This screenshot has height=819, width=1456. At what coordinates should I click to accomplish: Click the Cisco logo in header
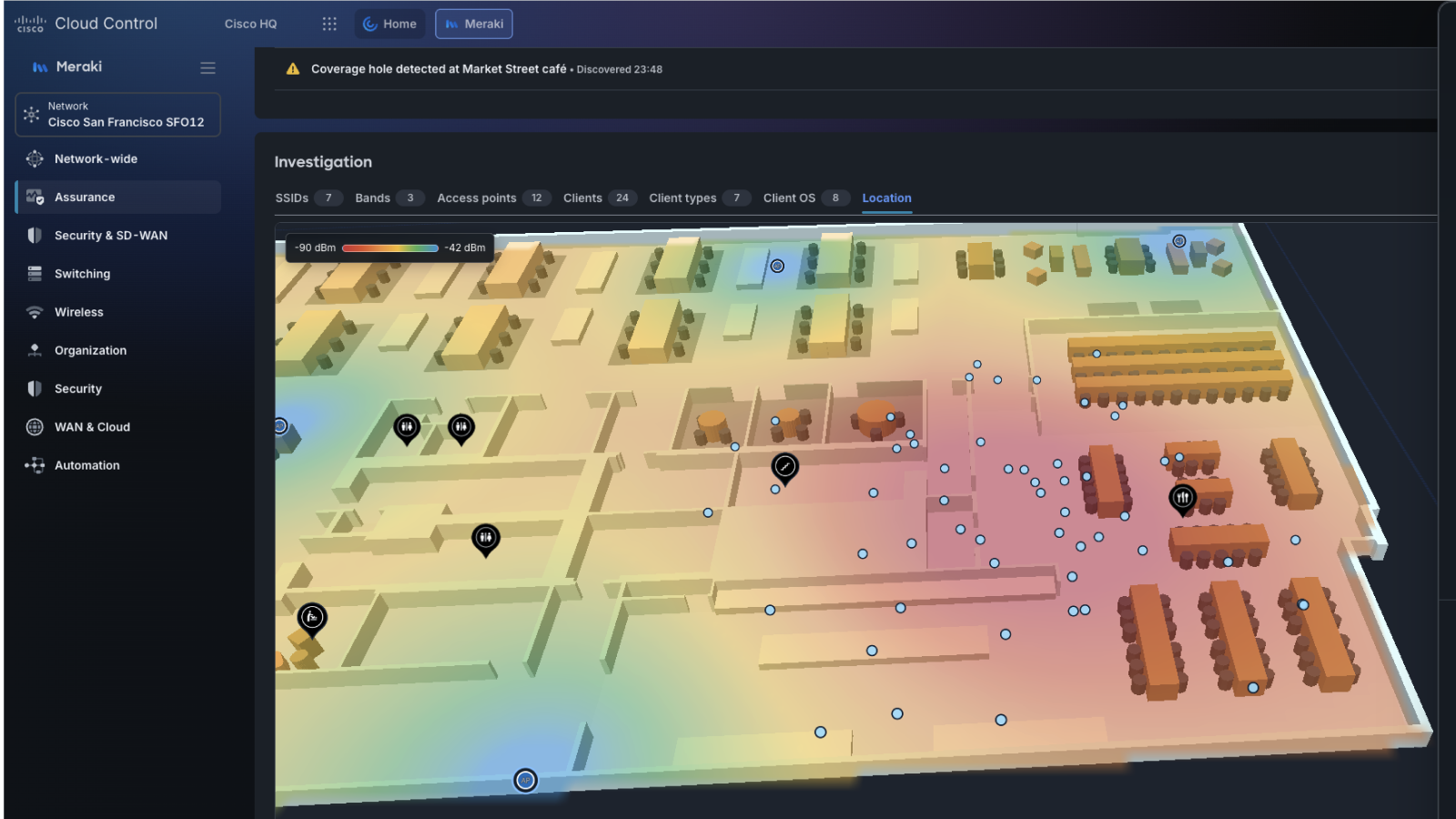point(30,24)
